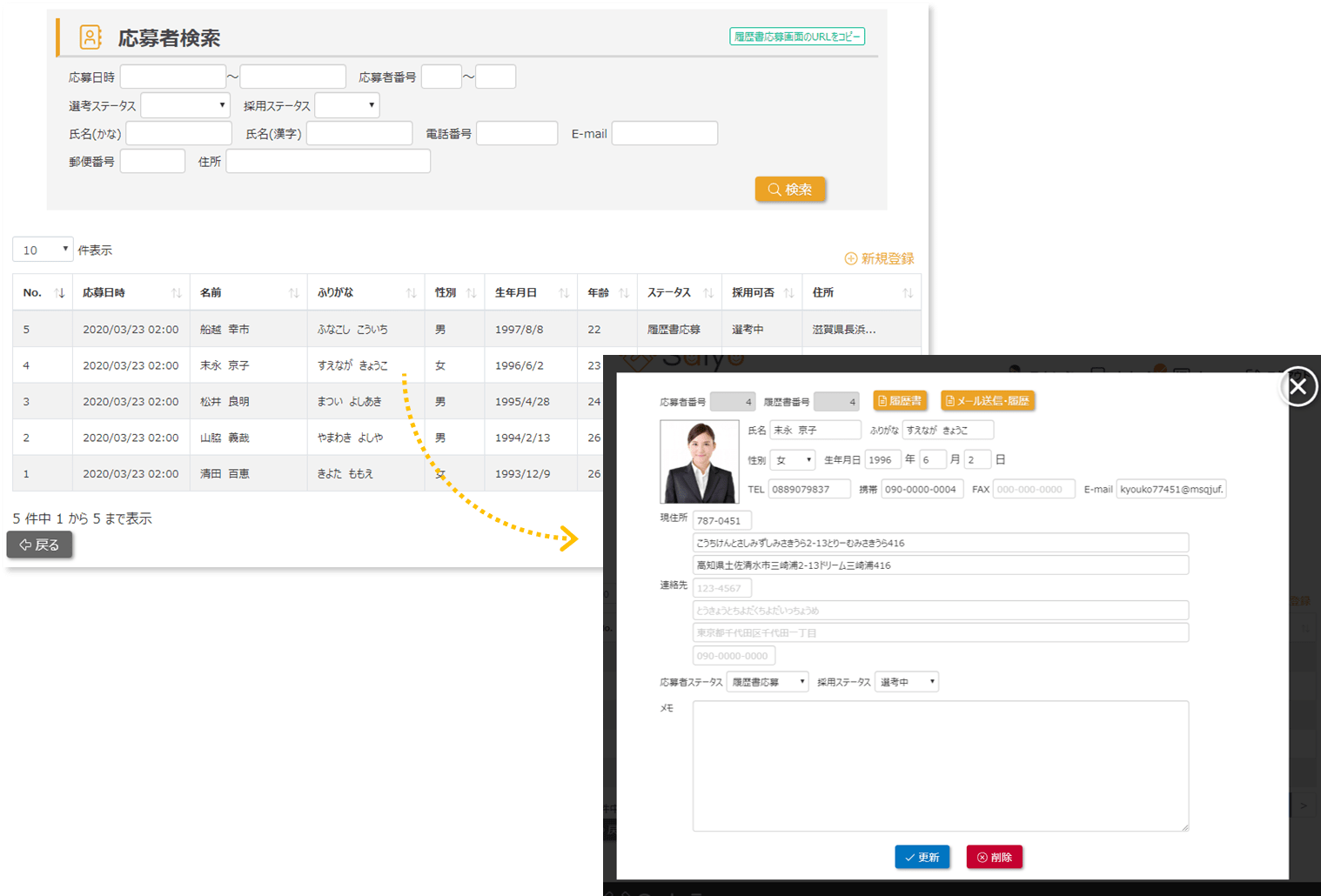Sort by 住所 column arrows
1321x896 pixels.
[x=907, y=293]
